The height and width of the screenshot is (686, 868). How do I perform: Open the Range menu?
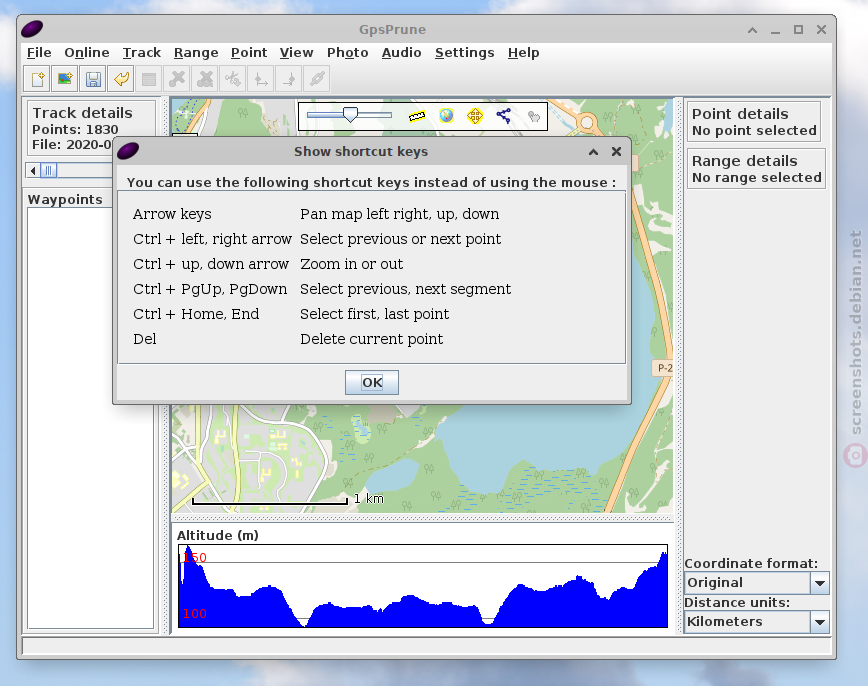196,53
